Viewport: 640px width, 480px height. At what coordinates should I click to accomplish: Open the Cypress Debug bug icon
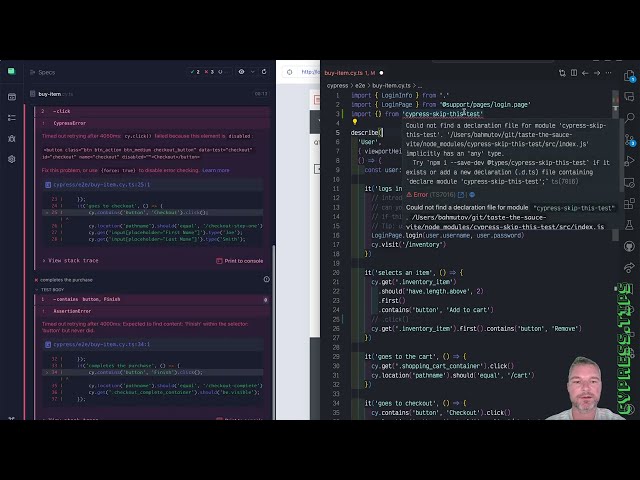(12, 138)
